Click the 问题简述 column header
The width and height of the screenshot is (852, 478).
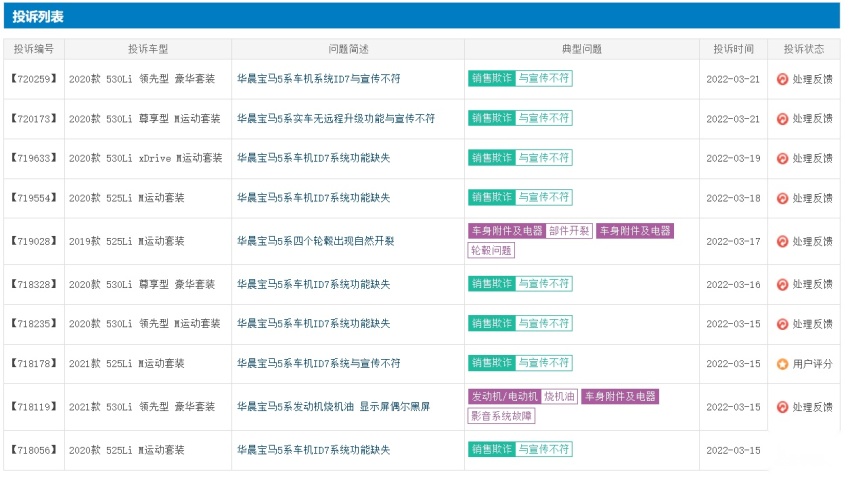[348, 49]
